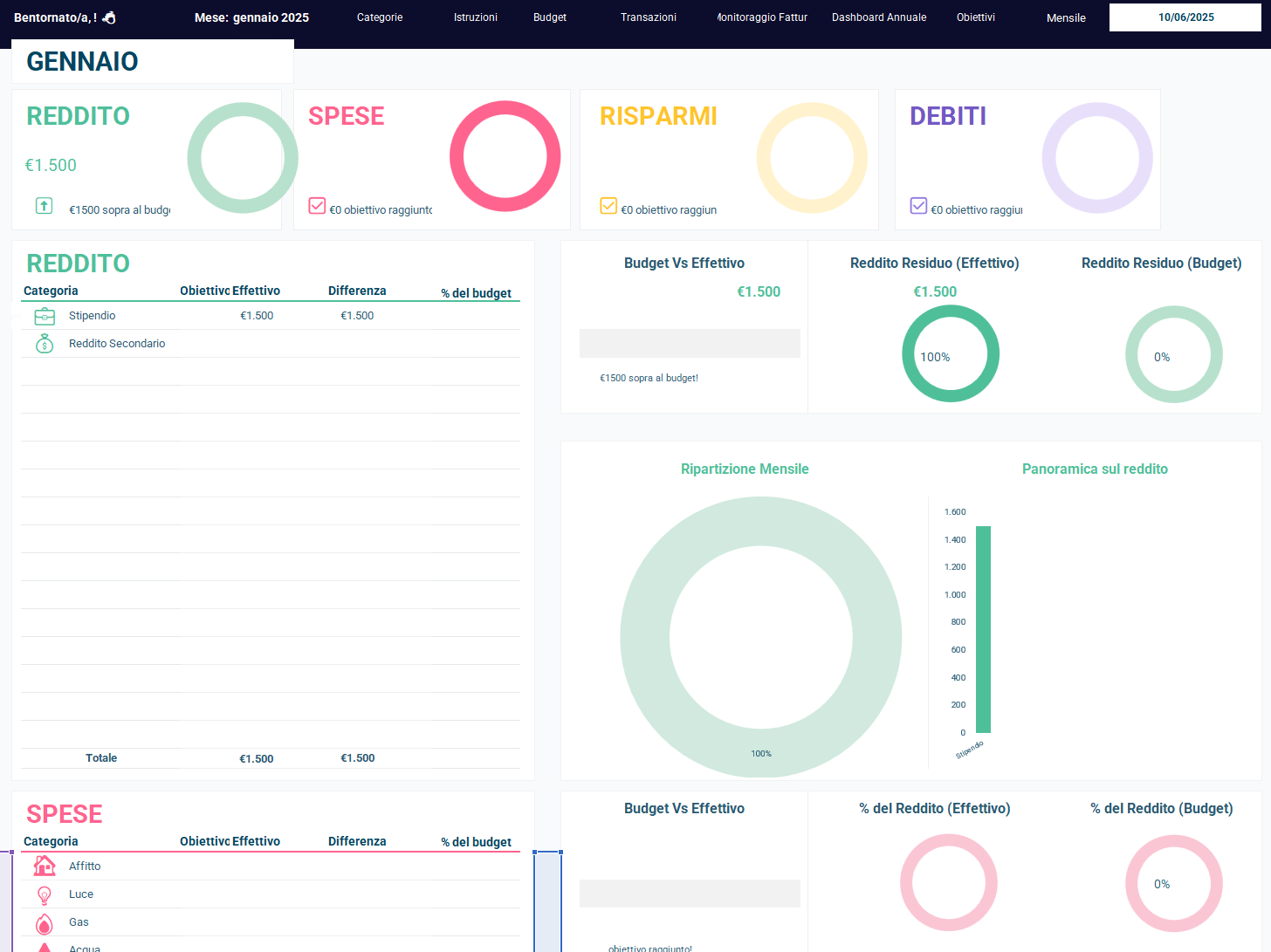Click the Affitto house icon
Image resolution: width=1271 pixels, height=952 pixels.
click(45, 866)
